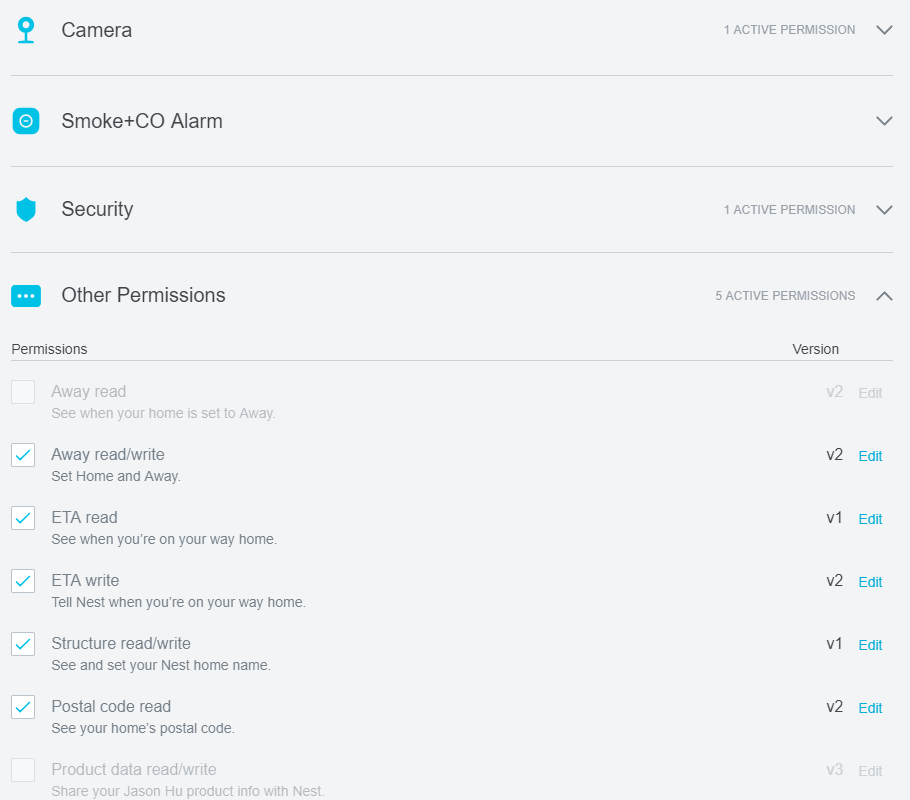The image size is (910, 800).
Task: Uncheck the Postal code read permission
Action: click(x=23, y=707)
